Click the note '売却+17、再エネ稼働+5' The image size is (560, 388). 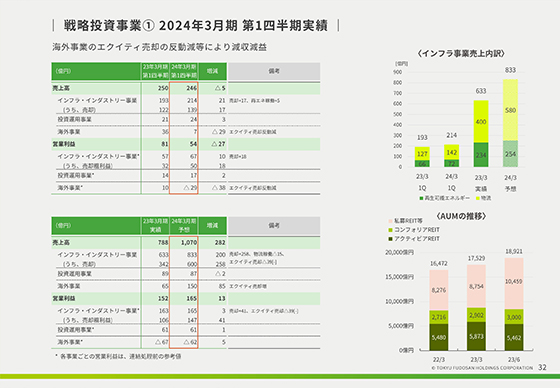click(x=255, y=101)
